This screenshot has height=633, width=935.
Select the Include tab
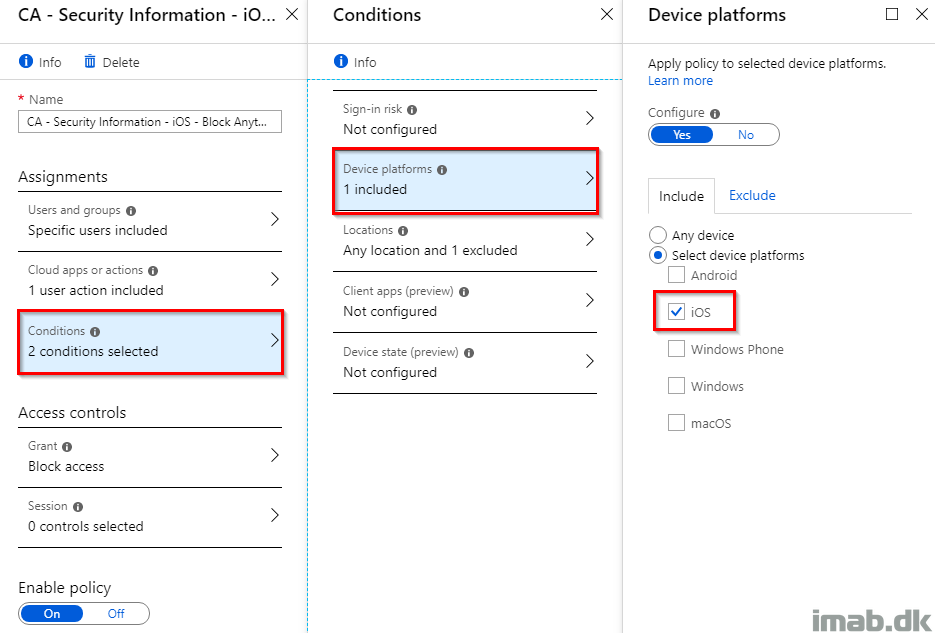point(681,196)
